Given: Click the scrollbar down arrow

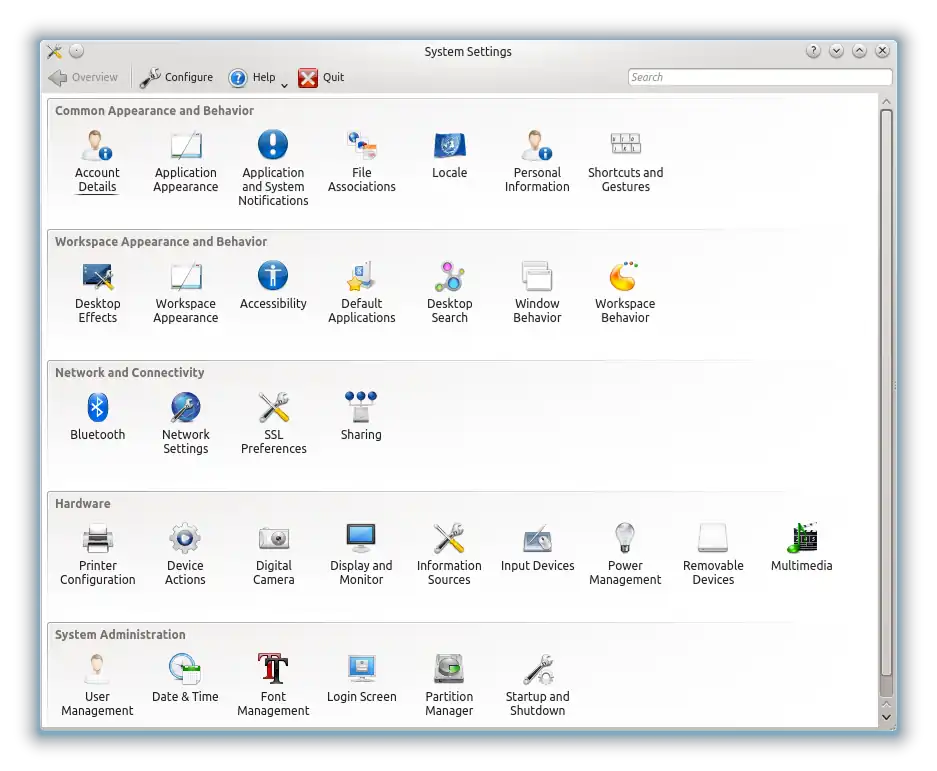Looking at the screenshot, I should pyautogui.click(x=886, y=716).
